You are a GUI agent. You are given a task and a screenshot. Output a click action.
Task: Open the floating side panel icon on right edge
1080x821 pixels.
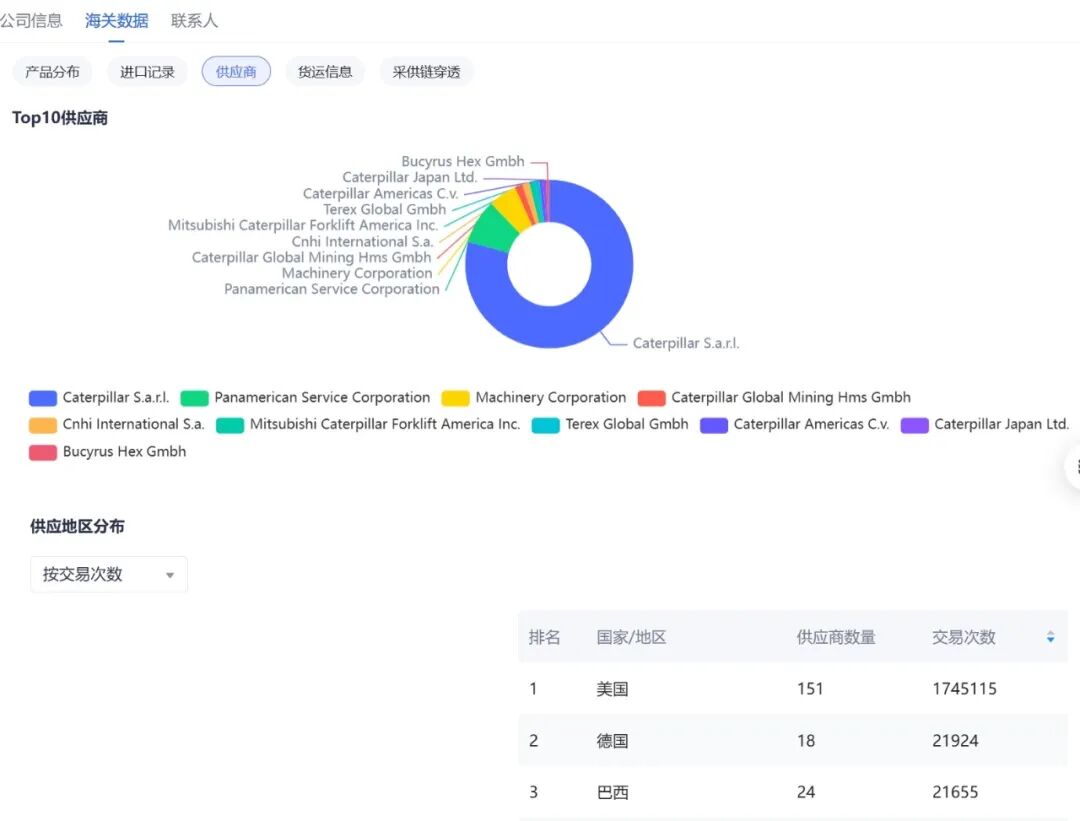click(1072, 466)
